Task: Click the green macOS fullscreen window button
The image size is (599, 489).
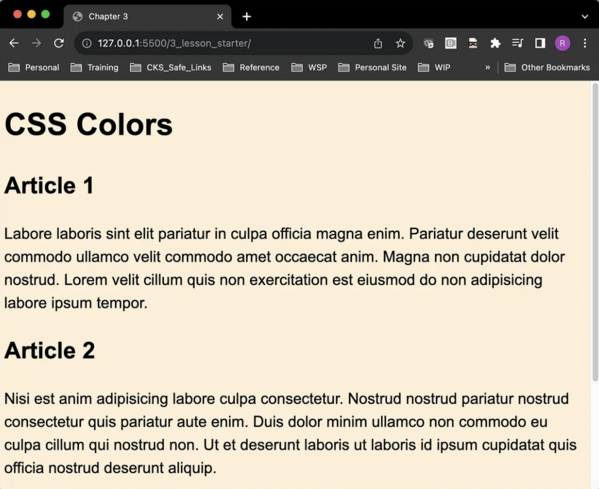Action: pyautogui.click(x=45, y=15)
